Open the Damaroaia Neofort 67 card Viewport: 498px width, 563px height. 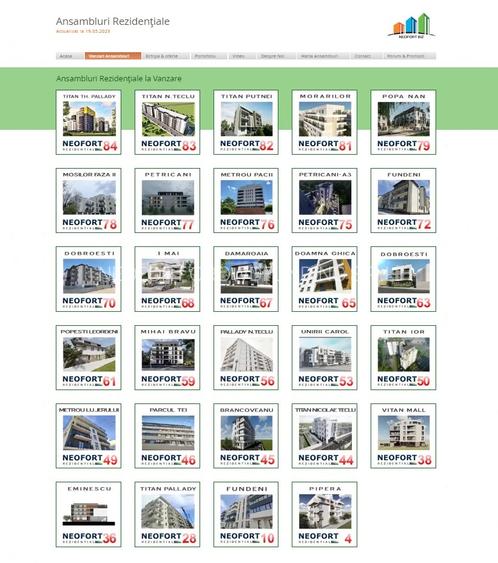pos(246,279)
